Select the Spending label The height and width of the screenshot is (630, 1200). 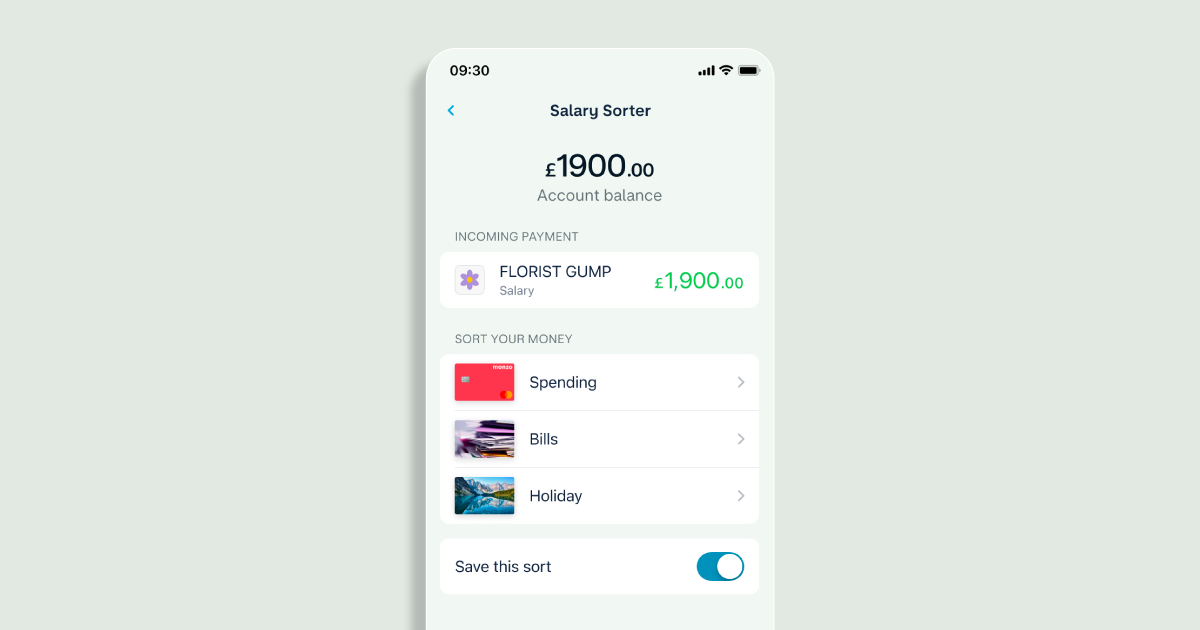tap(563, 383)
